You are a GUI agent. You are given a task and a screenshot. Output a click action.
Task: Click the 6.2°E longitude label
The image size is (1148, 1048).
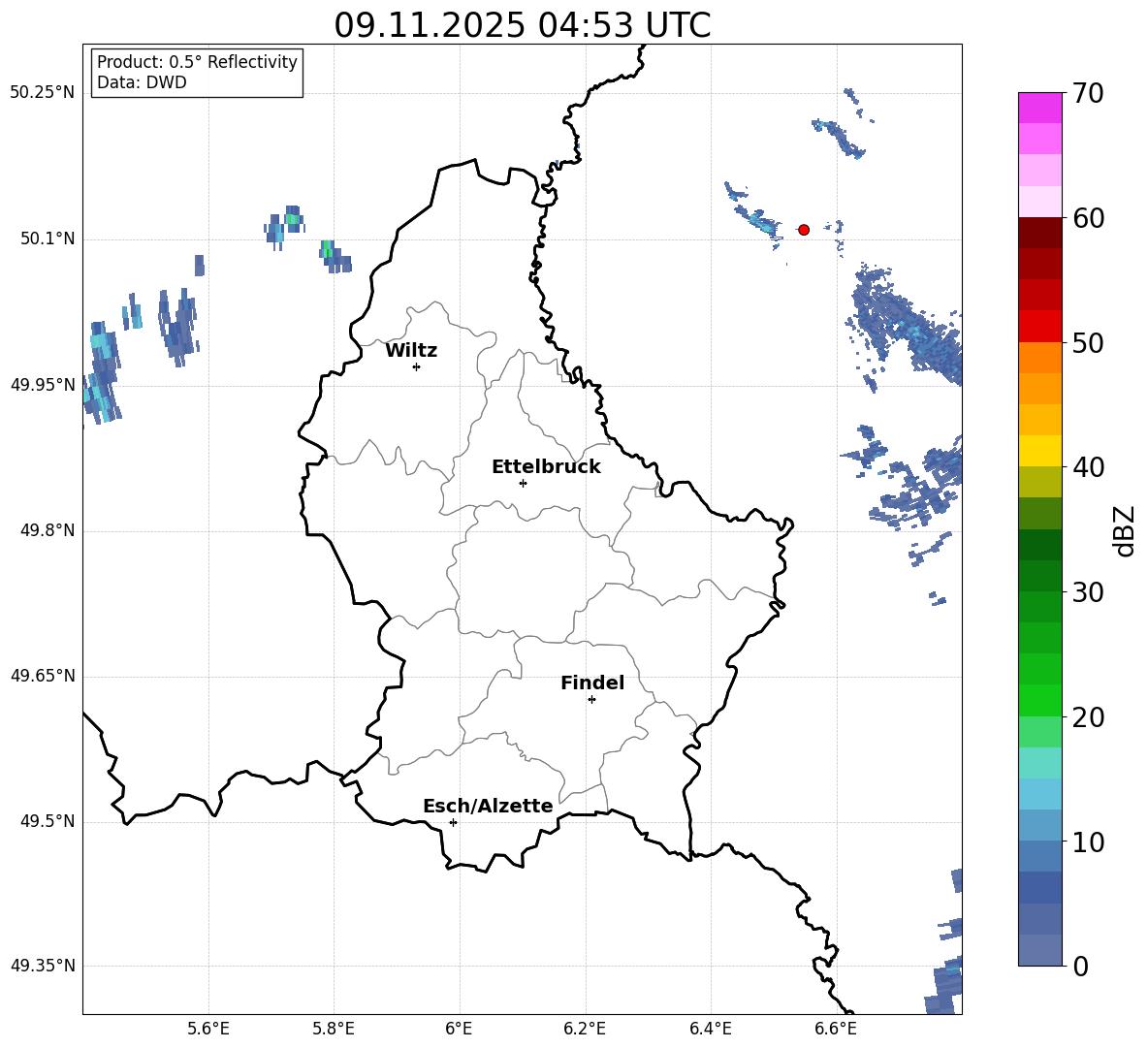[x=585, y=1029]
